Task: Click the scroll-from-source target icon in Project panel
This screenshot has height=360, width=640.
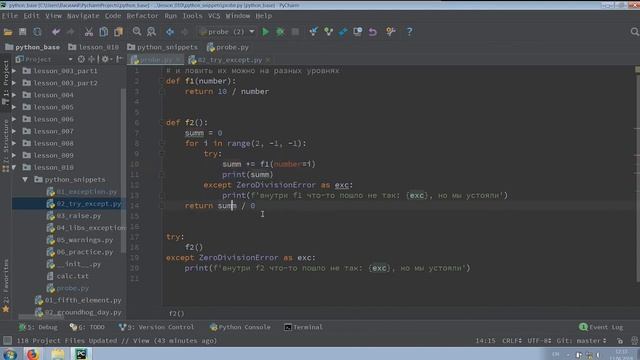Action: (81, 59)
